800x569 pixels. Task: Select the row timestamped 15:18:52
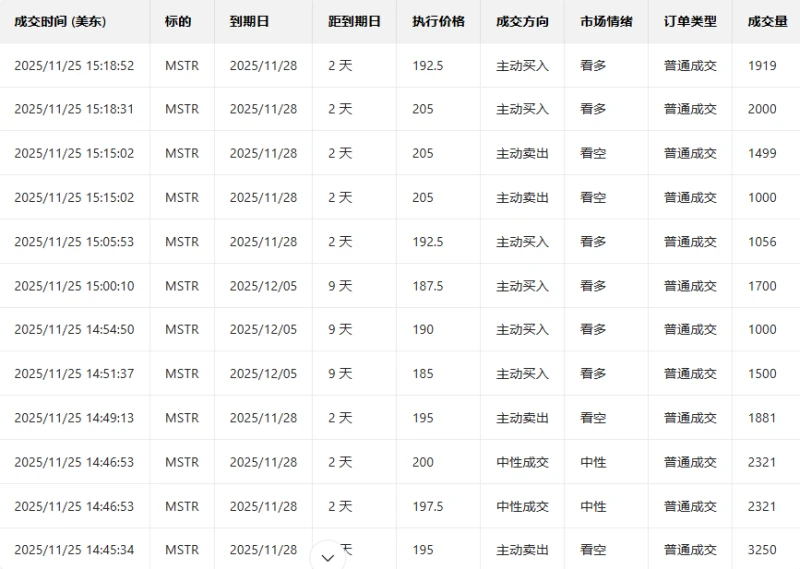pos(74,66)
